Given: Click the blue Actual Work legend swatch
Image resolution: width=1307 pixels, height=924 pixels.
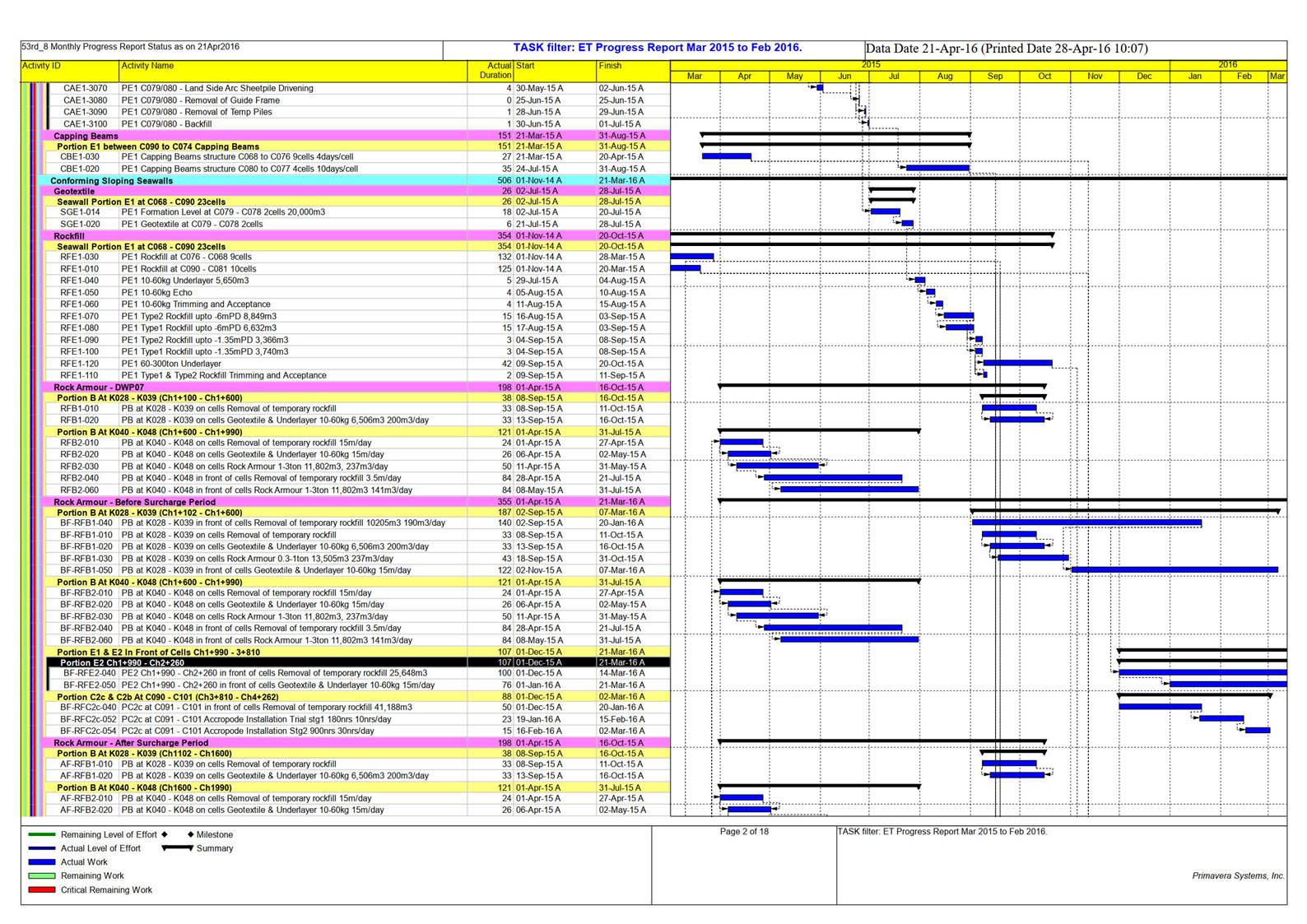Looking at the screenshot, I should (41, 861).
